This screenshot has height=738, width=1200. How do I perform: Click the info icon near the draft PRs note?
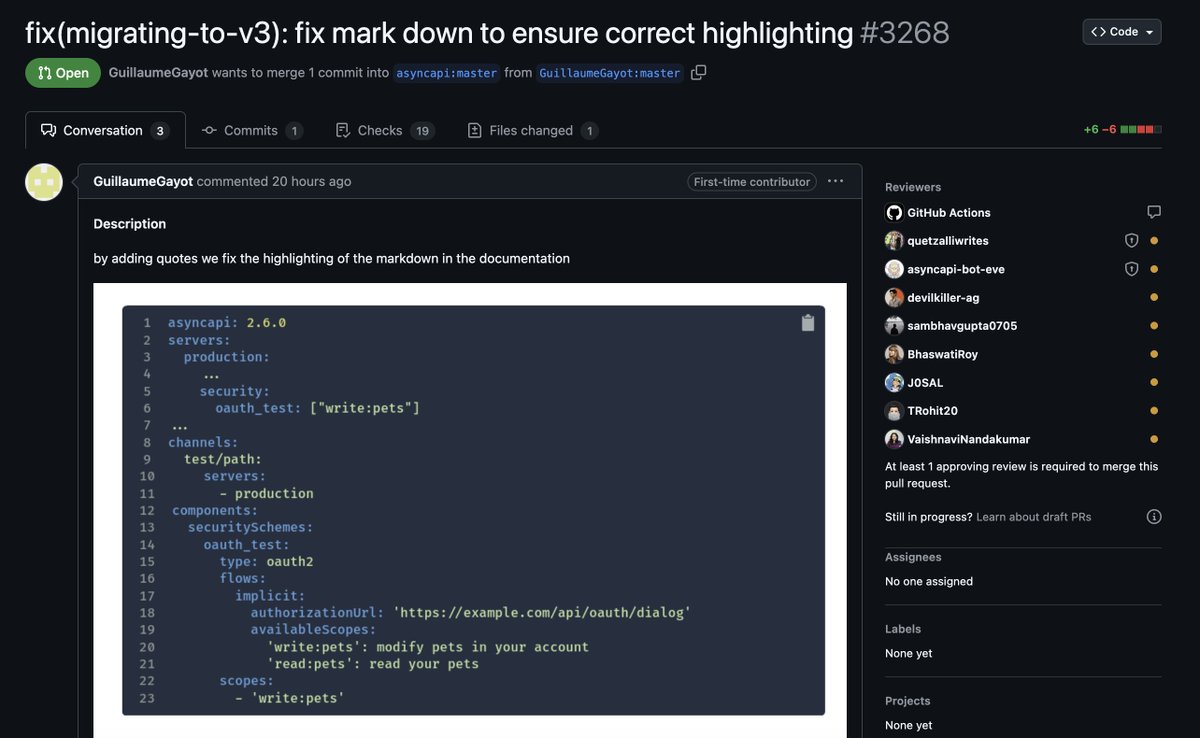(x=1154, y=516)
